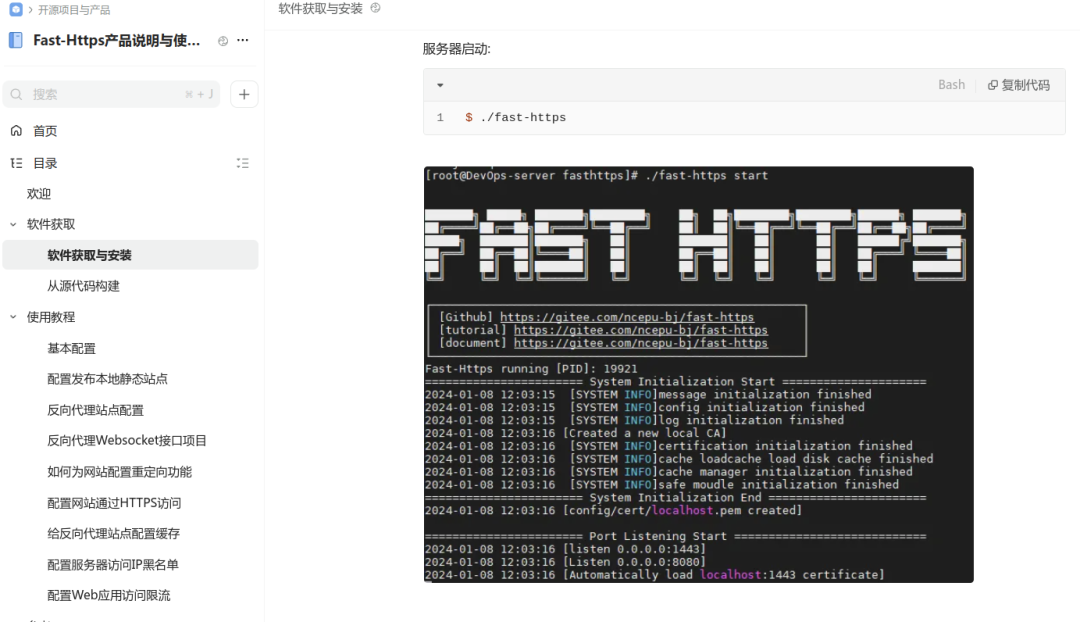
Task: Open 配置网站通过HTTPS访问 page
Action: point(114,503)
